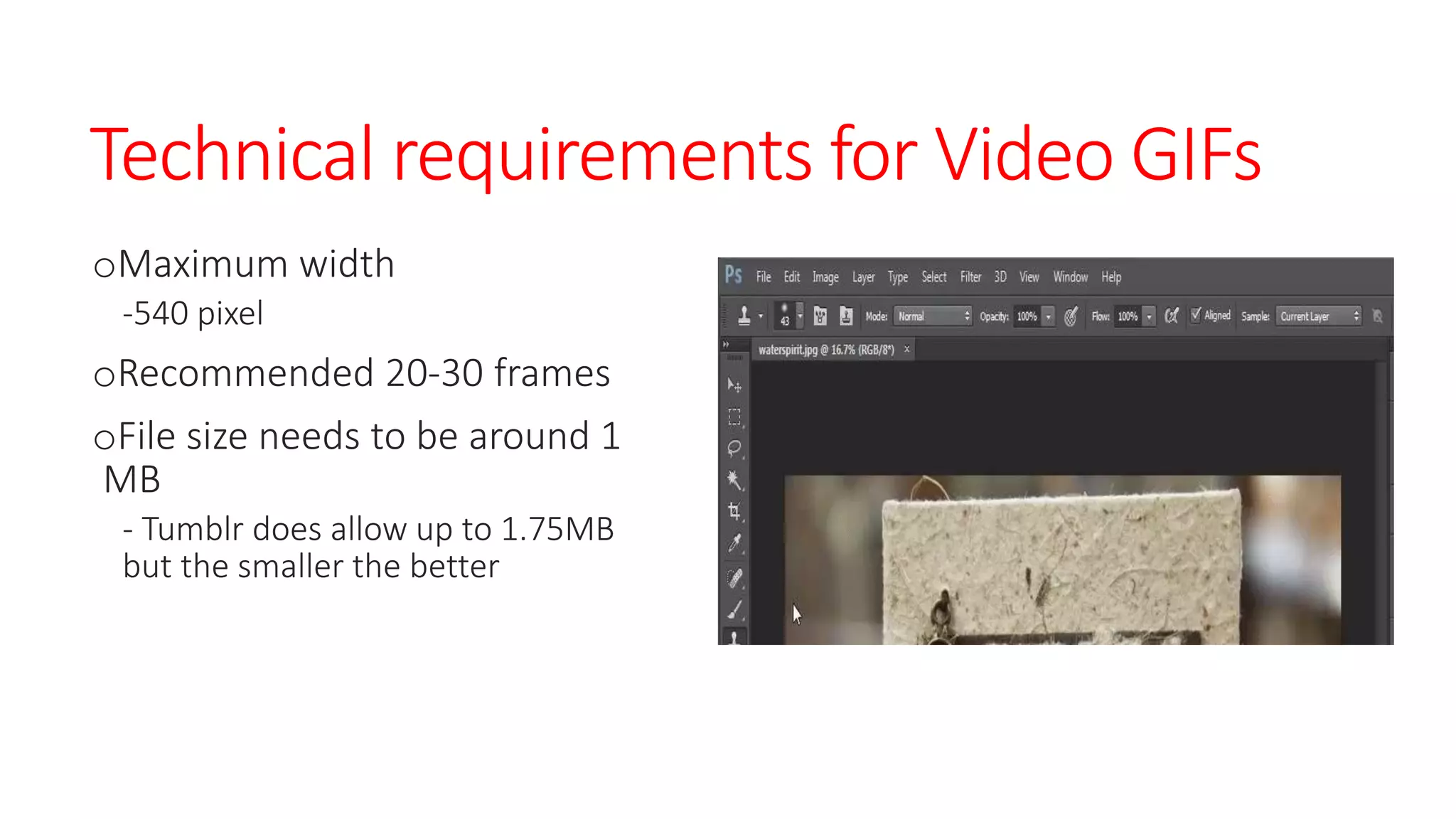Image resolution: width=1456 pixels, height=819 pixels.
Task: Click the Opacity 100% value field
Action: click(1027, 316)
